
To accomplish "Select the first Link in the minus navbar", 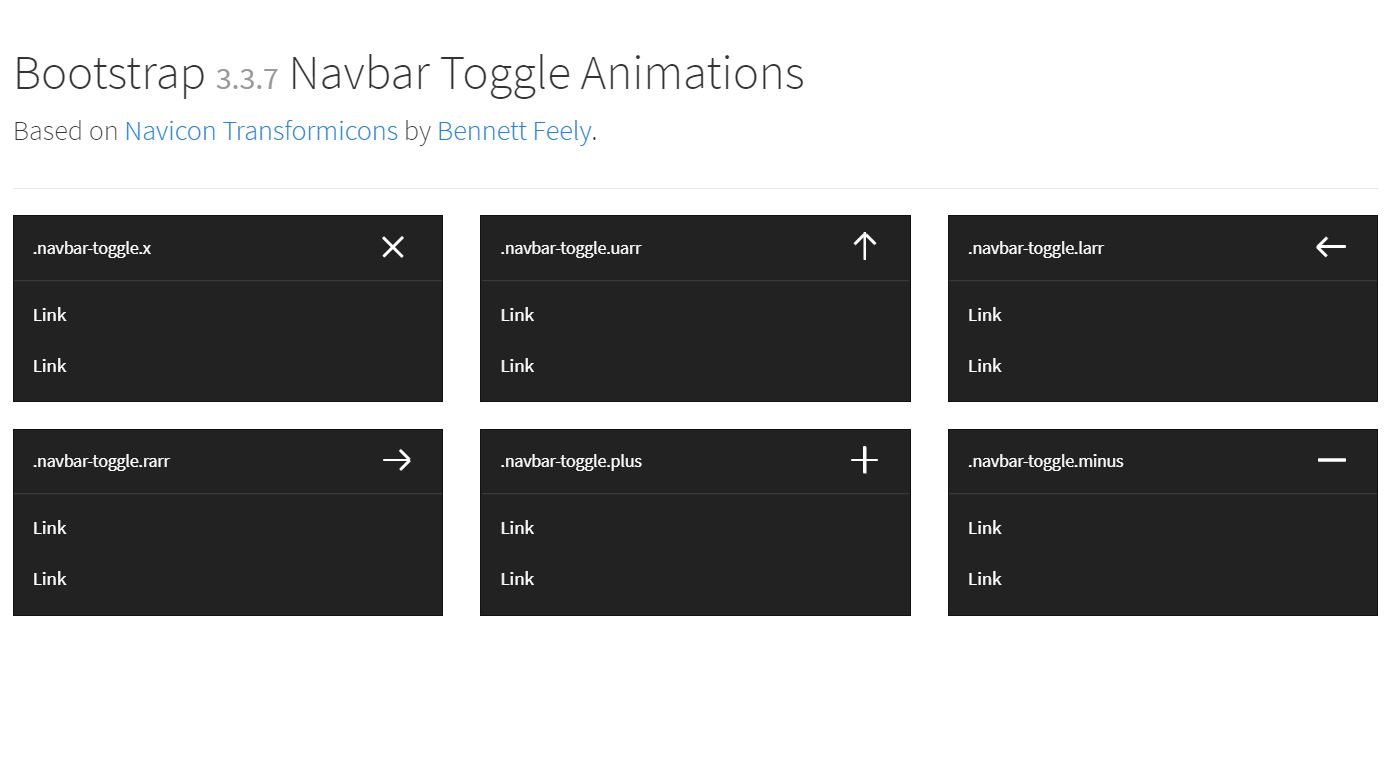I will [x=983, y=527].
